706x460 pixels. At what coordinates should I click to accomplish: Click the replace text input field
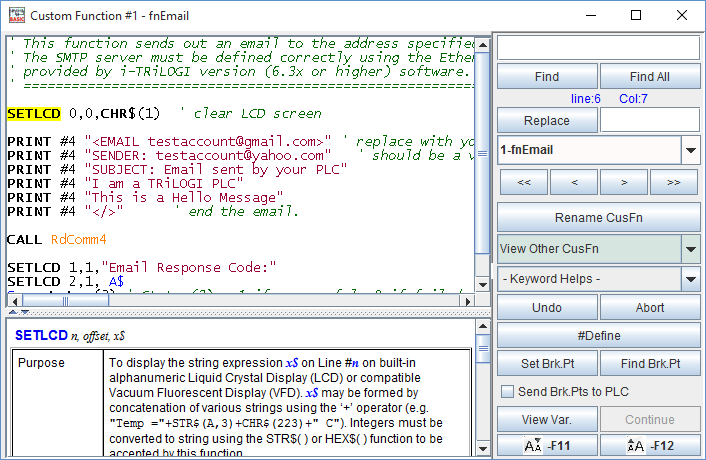tap(650, 121)
